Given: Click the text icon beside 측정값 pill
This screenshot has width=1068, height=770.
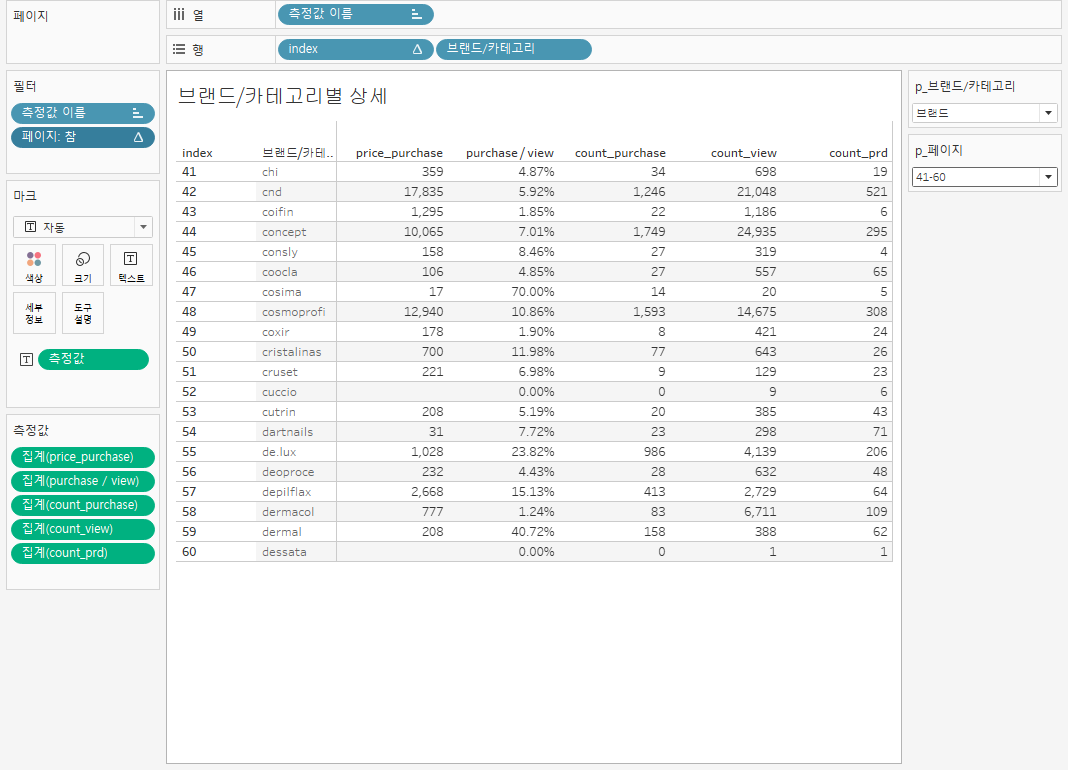Looking at the screenshot, I should 27,360.
